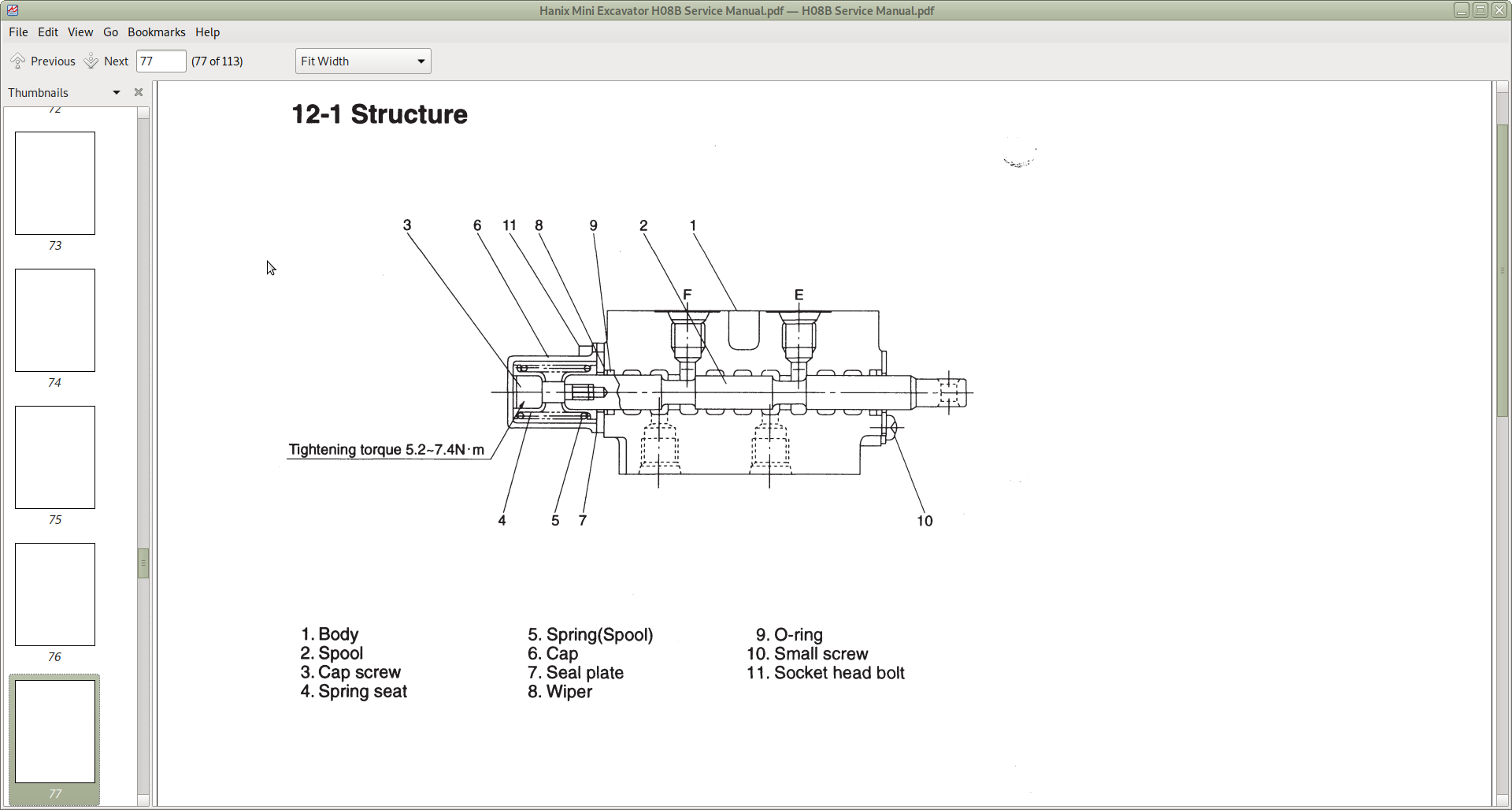The width and height of the screenshot is (1512, 810).
Task: Click the '9. O-ring' legend entry
Action: [x=789, y=635]
